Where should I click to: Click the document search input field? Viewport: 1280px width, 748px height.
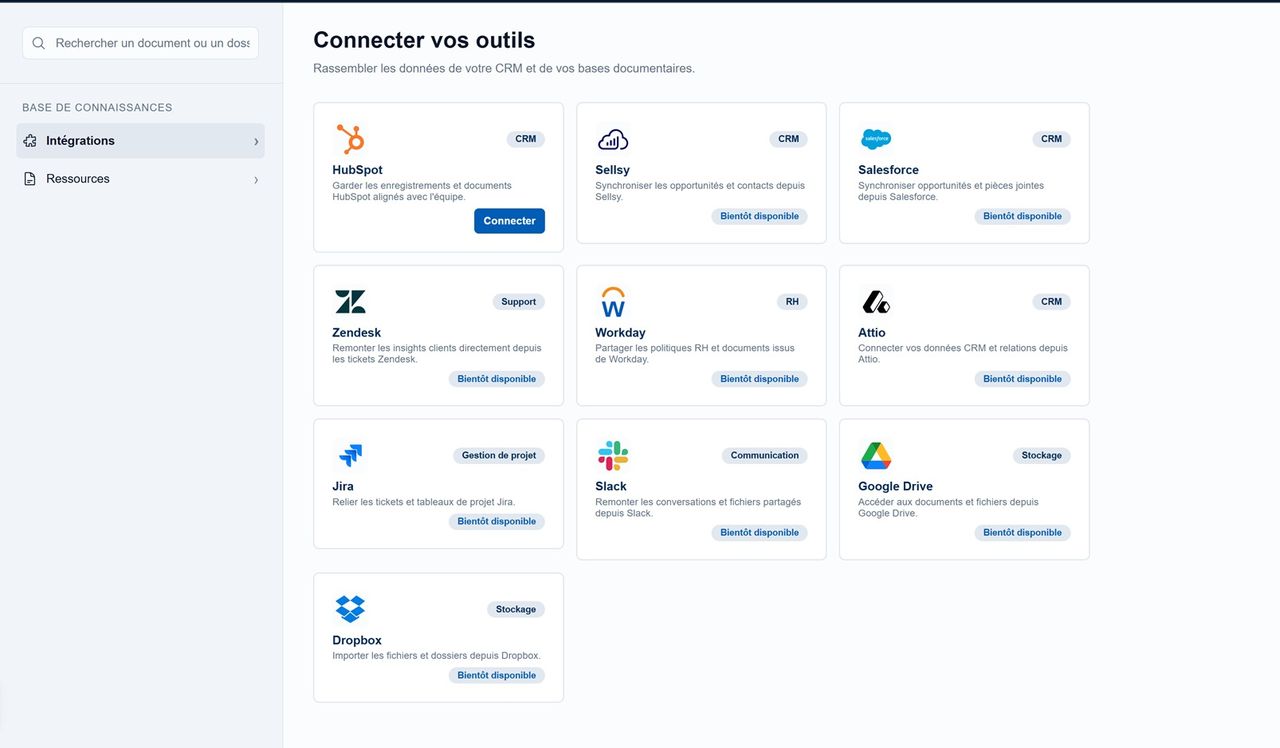coord(140,43)
